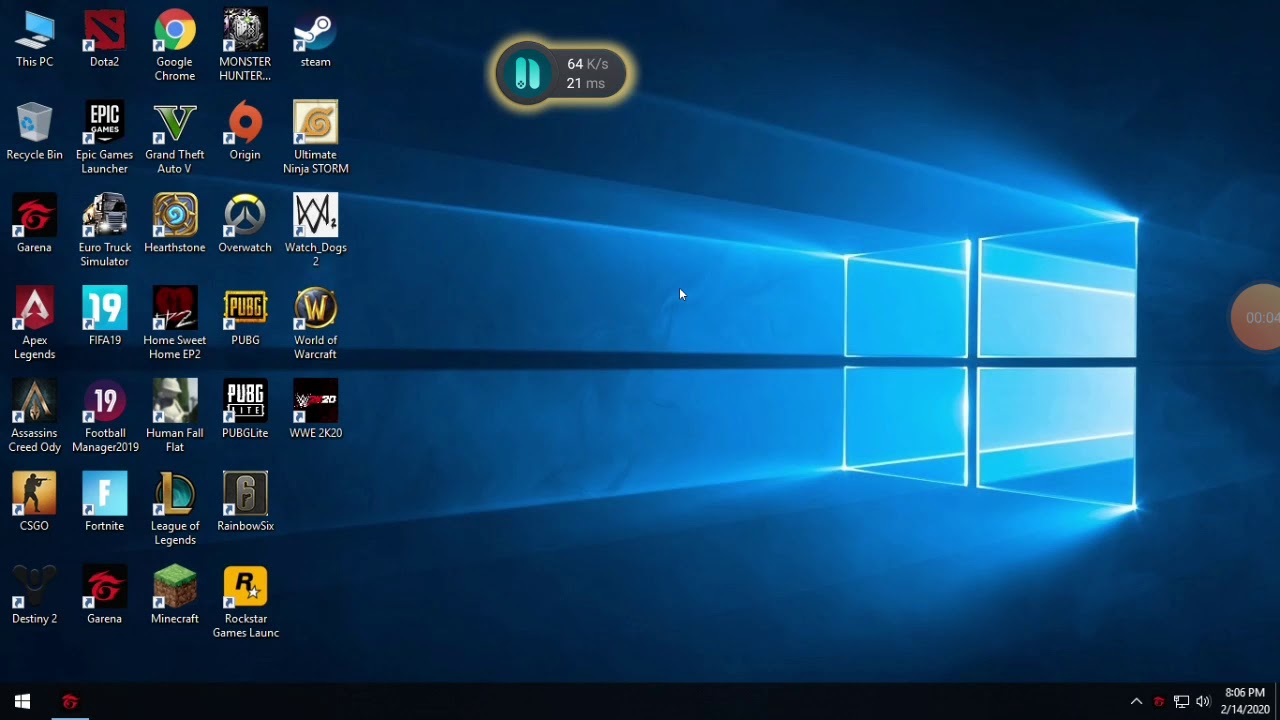
Task: Open the Windows Start menu
Action: pos(23,701)
